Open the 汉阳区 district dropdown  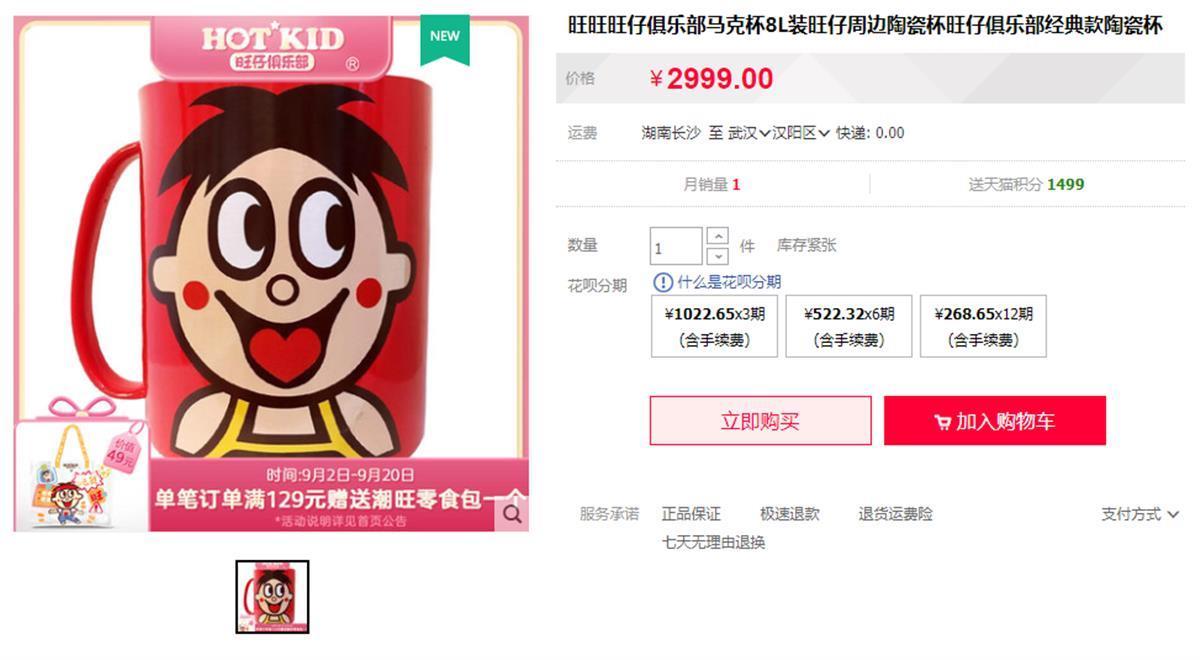[801, 133]
